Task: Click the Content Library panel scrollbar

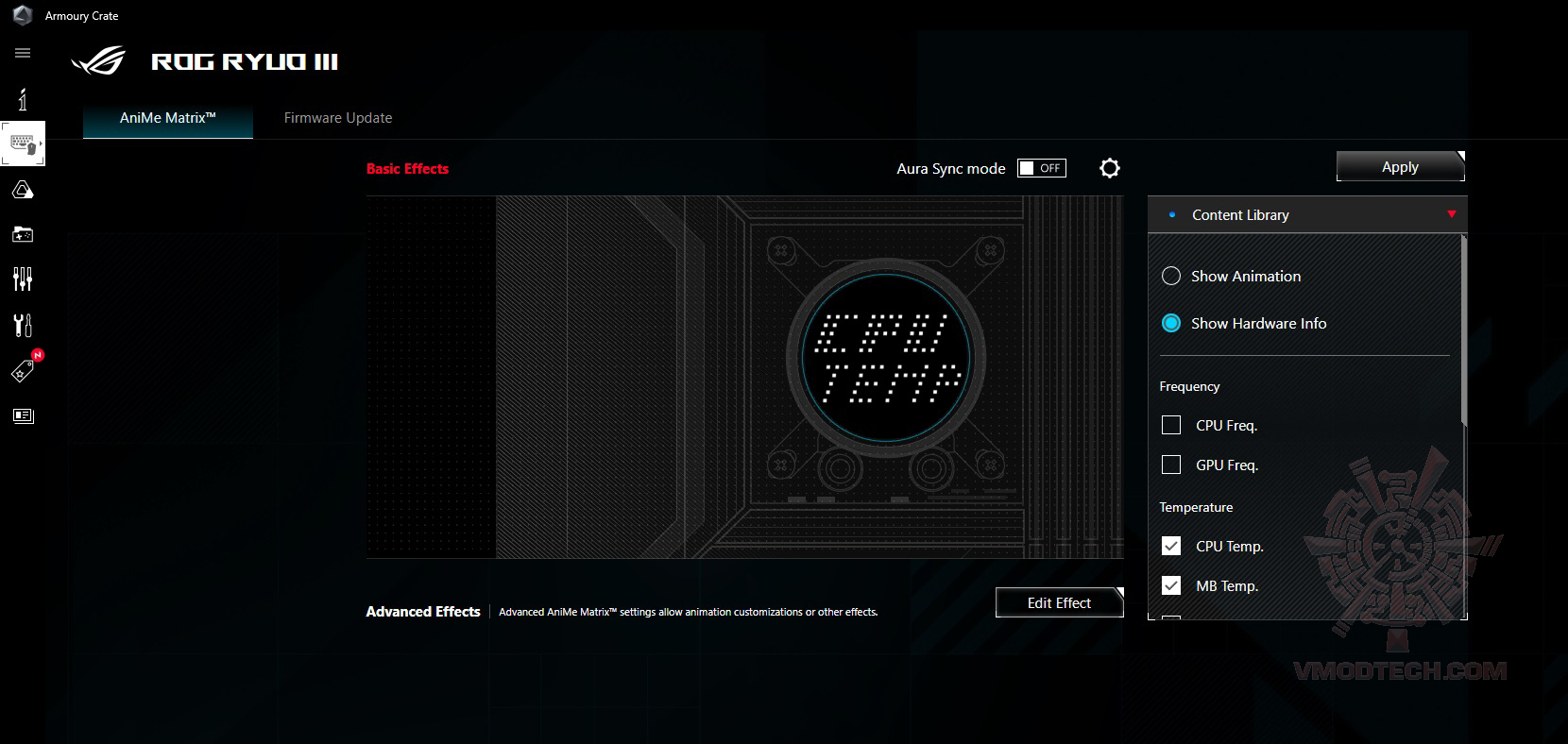Action: click(x=1464, y=330)
